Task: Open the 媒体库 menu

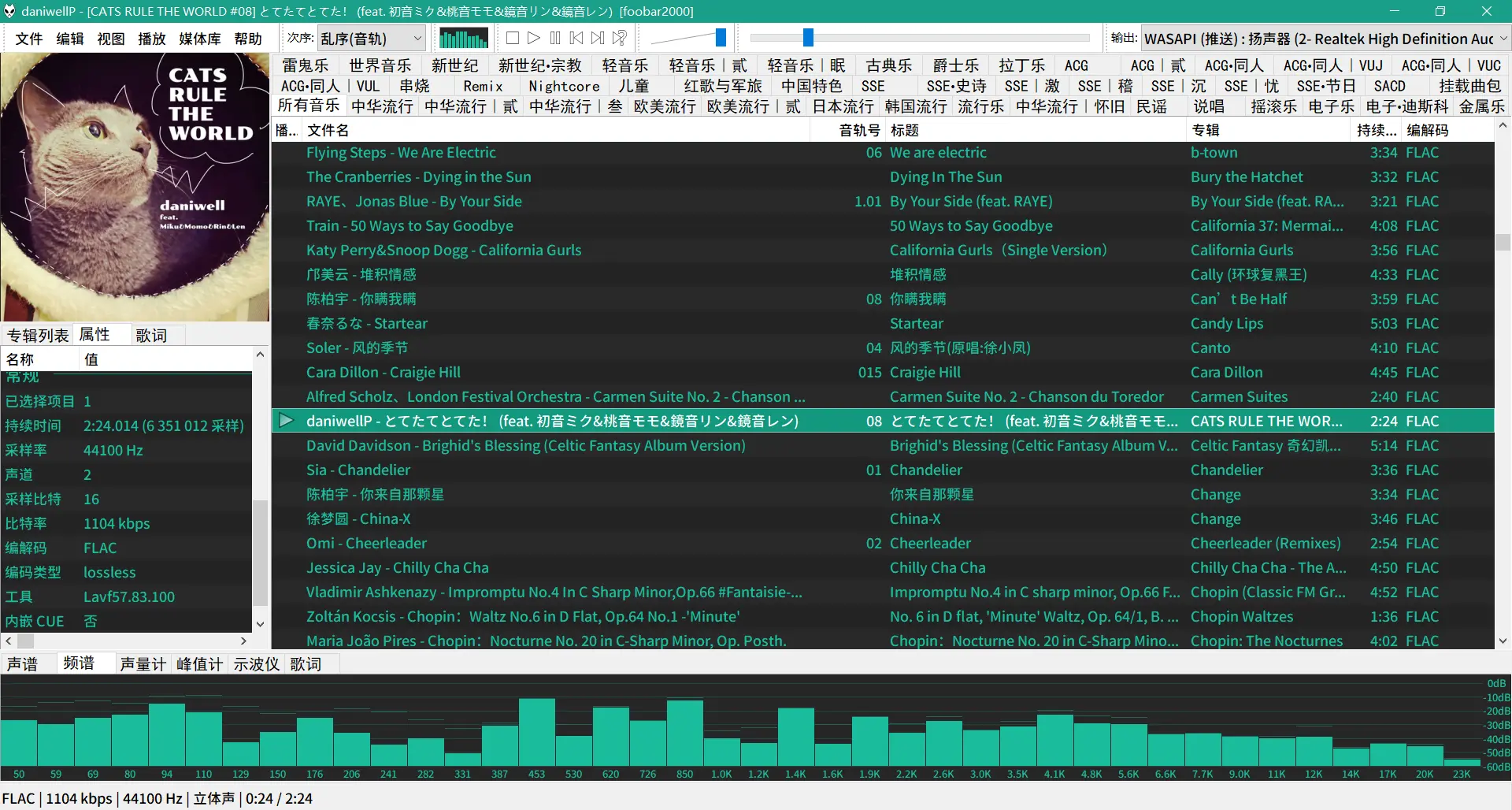Action: pos(200,39)
